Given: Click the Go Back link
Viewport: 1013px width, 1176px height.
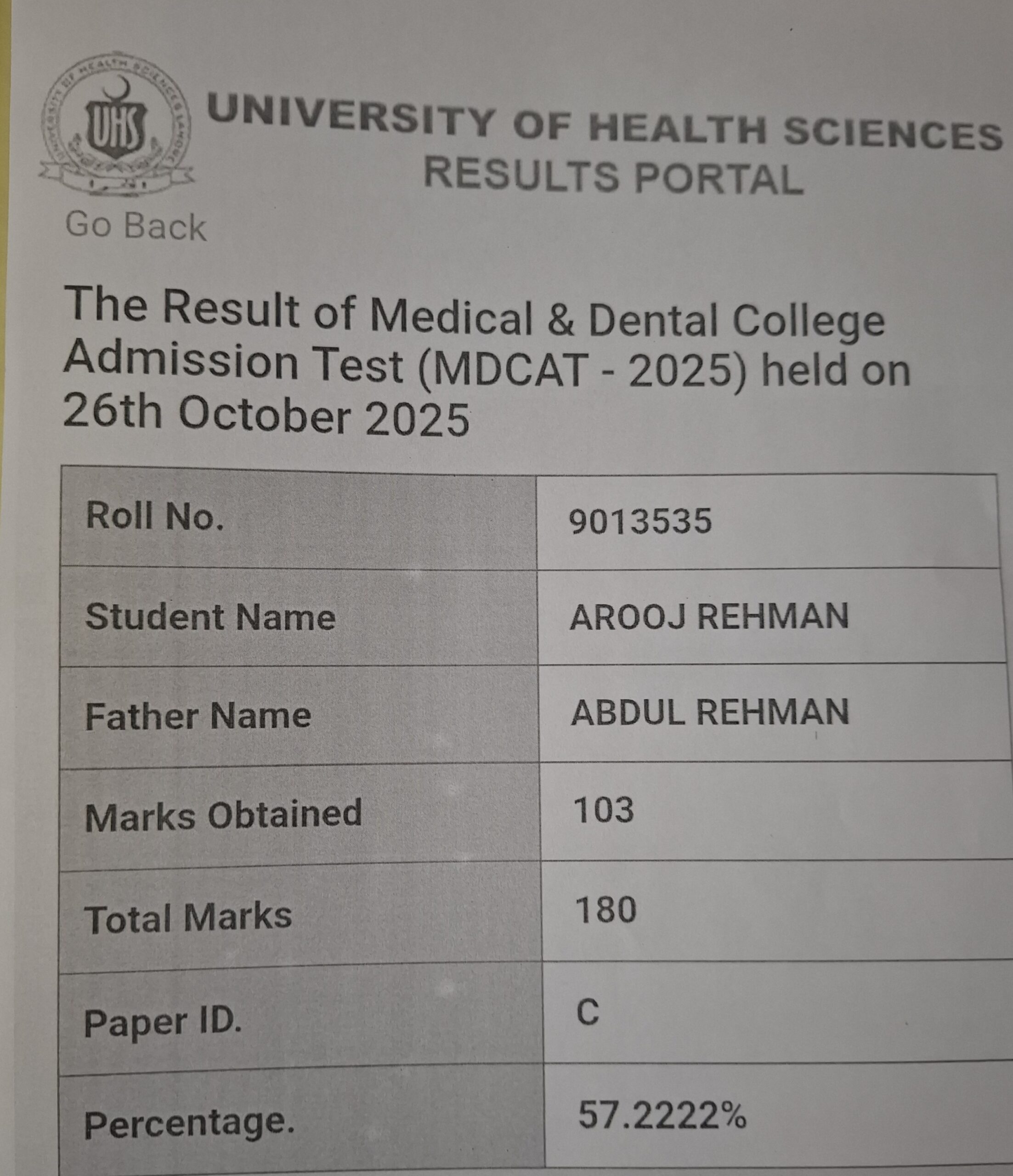Looking at the screenshot, I should point(136,226).
